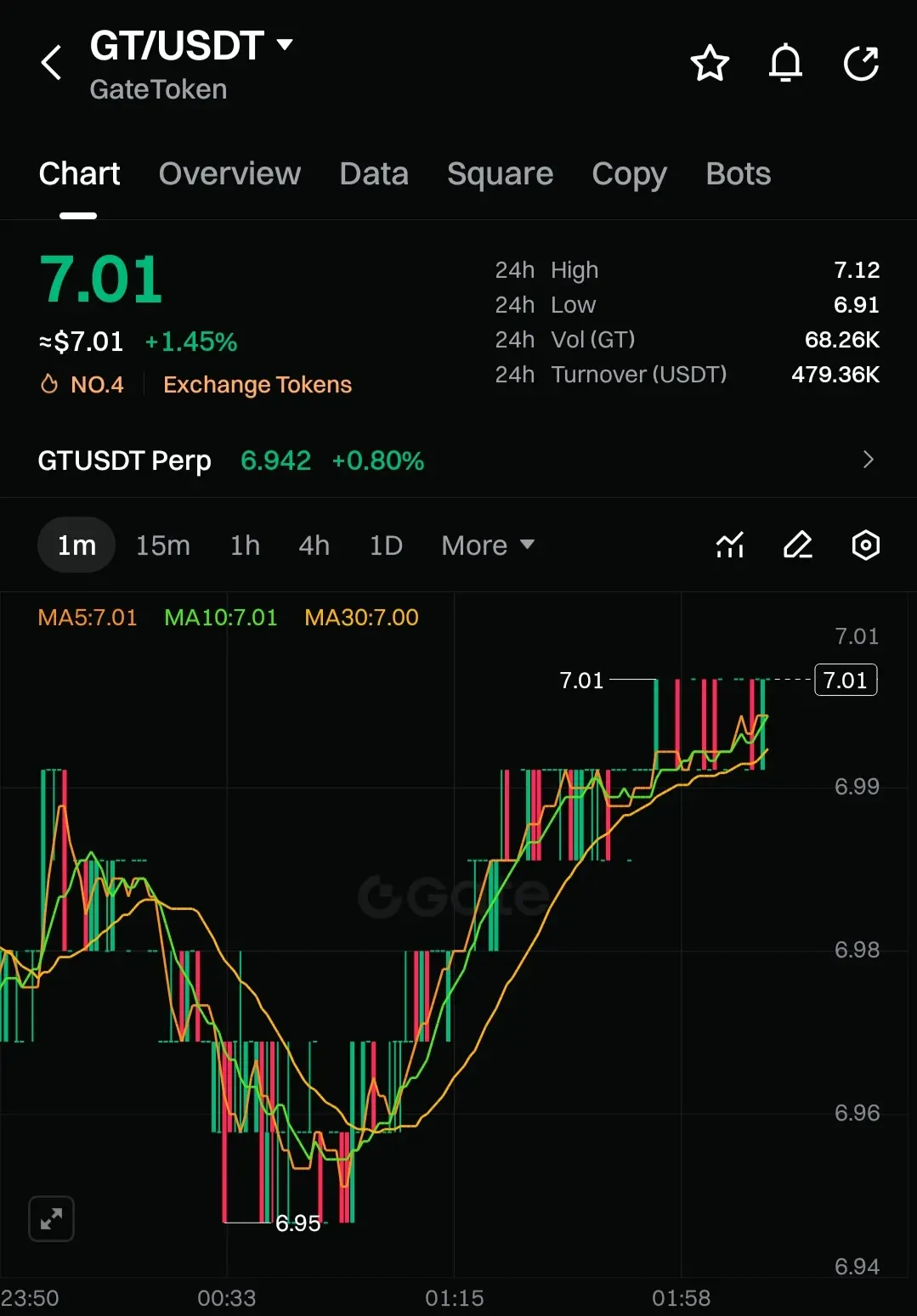Image resolution: width=917 pixels, height=1316 pixels.
Task: Set a price alert with bell icon
Action: [x=786, y=63]
